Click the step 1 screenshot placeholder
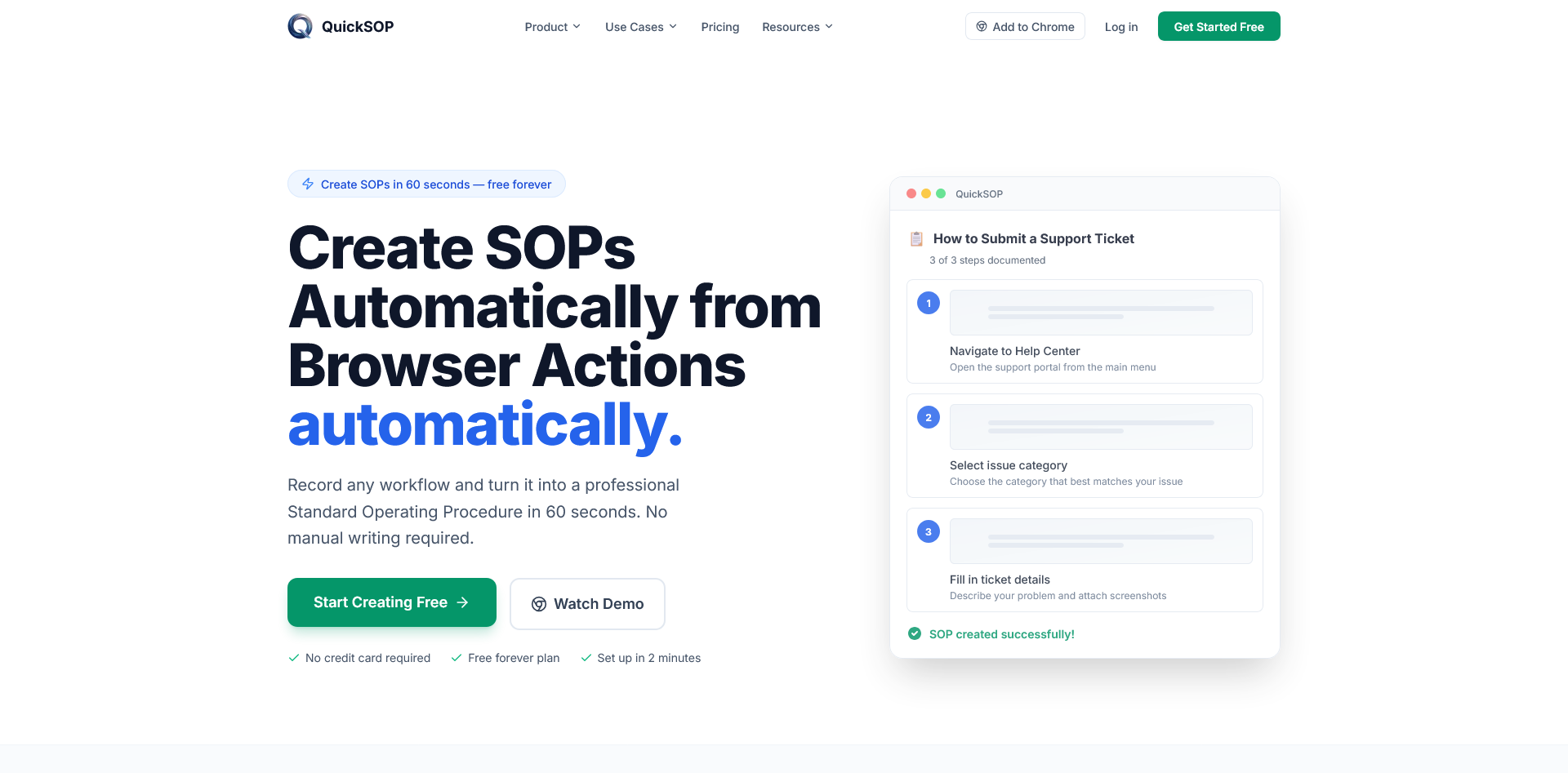Viewport: 1568px width, 773px height. [1101, 313]
